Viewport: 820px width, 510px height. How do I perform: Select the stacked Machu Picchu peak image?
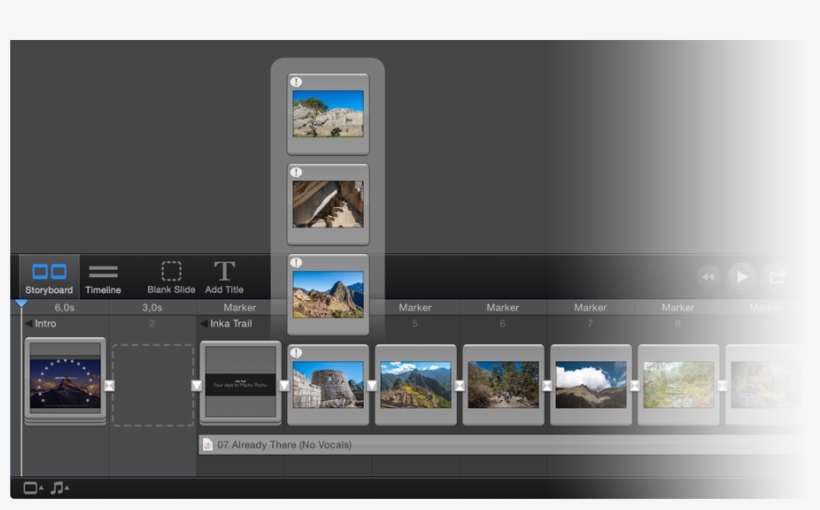click(x=328, y=295)
